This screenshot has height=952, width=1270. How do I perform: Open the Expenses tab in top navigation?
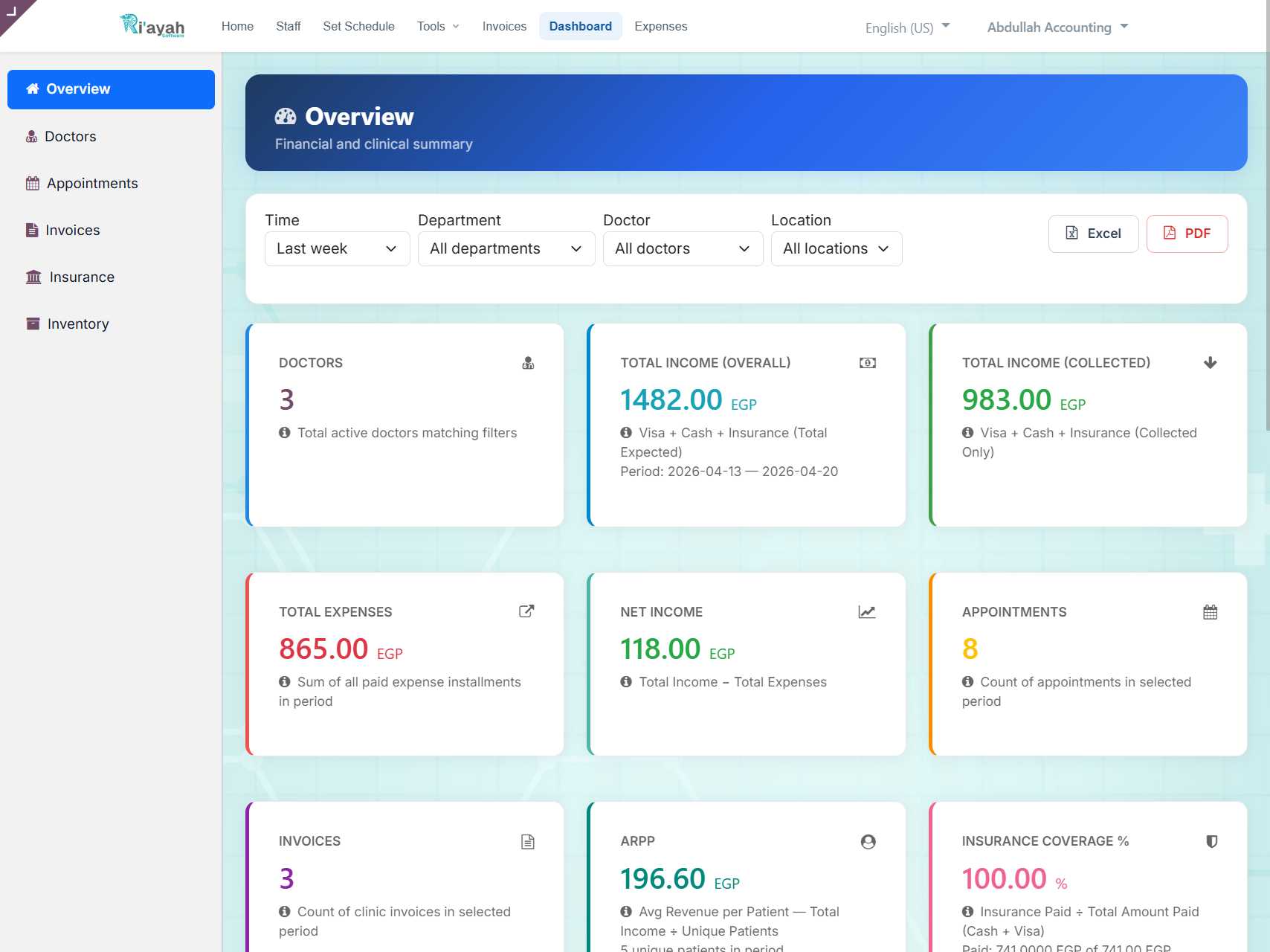tap(661, 26)
